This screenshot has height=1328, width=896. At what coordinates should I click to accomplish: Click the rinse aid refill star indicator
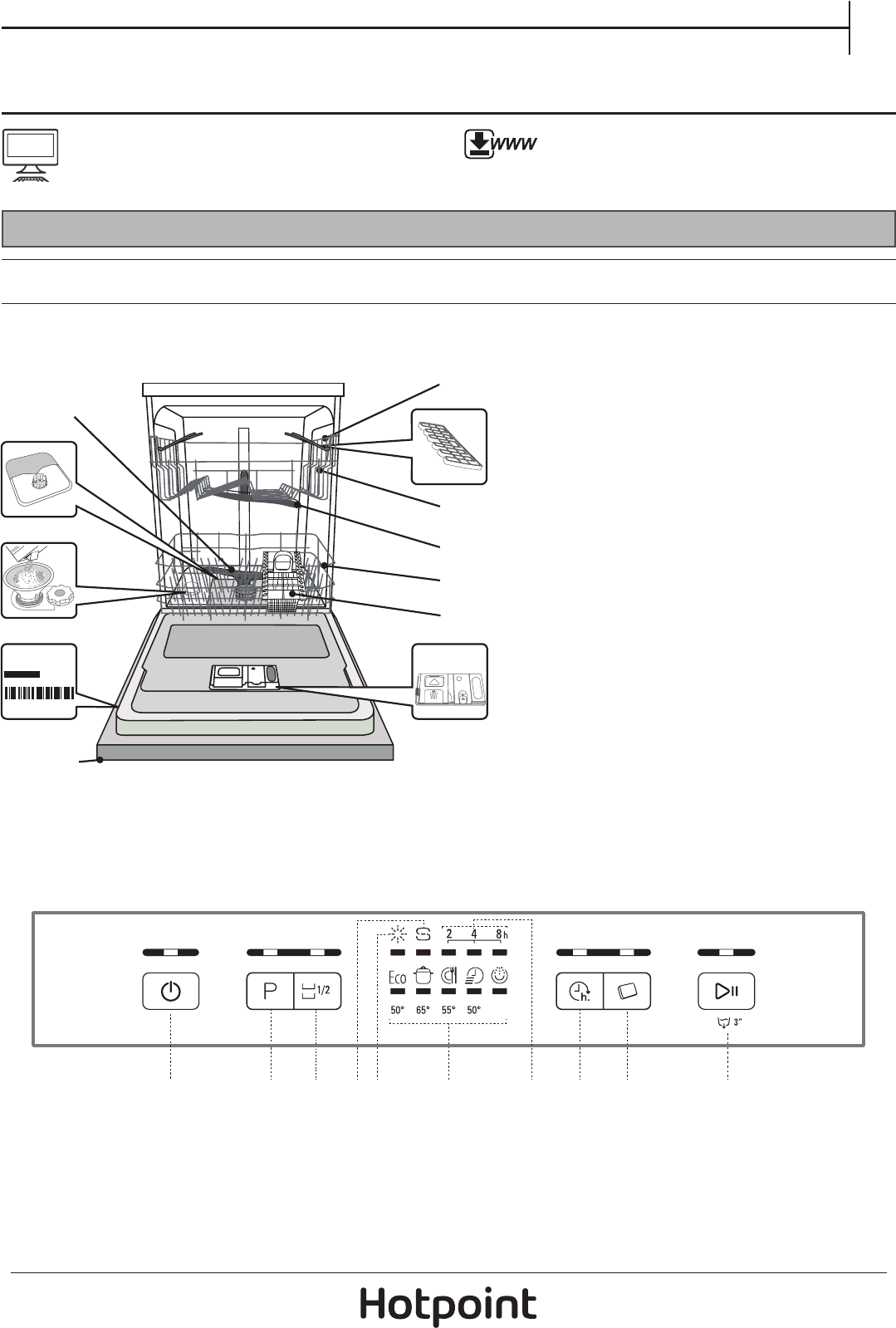tap(398, 934)
